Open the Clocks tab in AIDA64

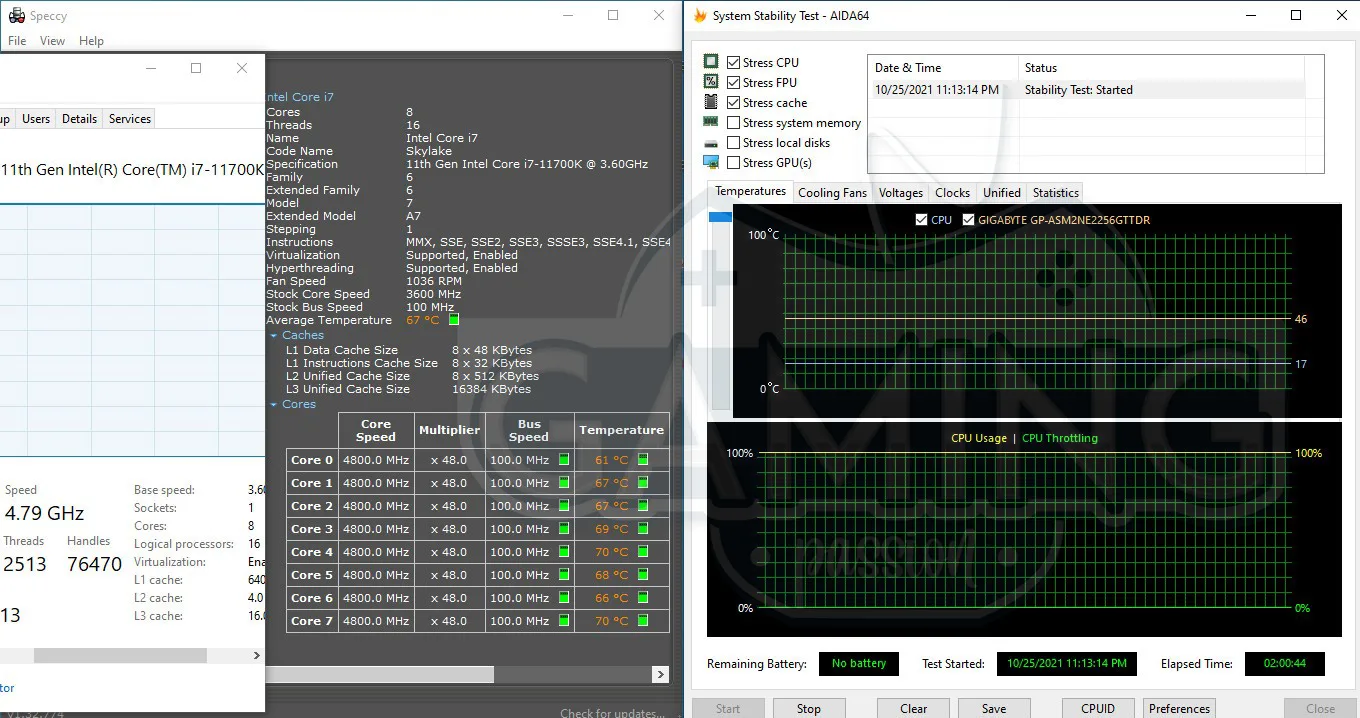point(952,193)
